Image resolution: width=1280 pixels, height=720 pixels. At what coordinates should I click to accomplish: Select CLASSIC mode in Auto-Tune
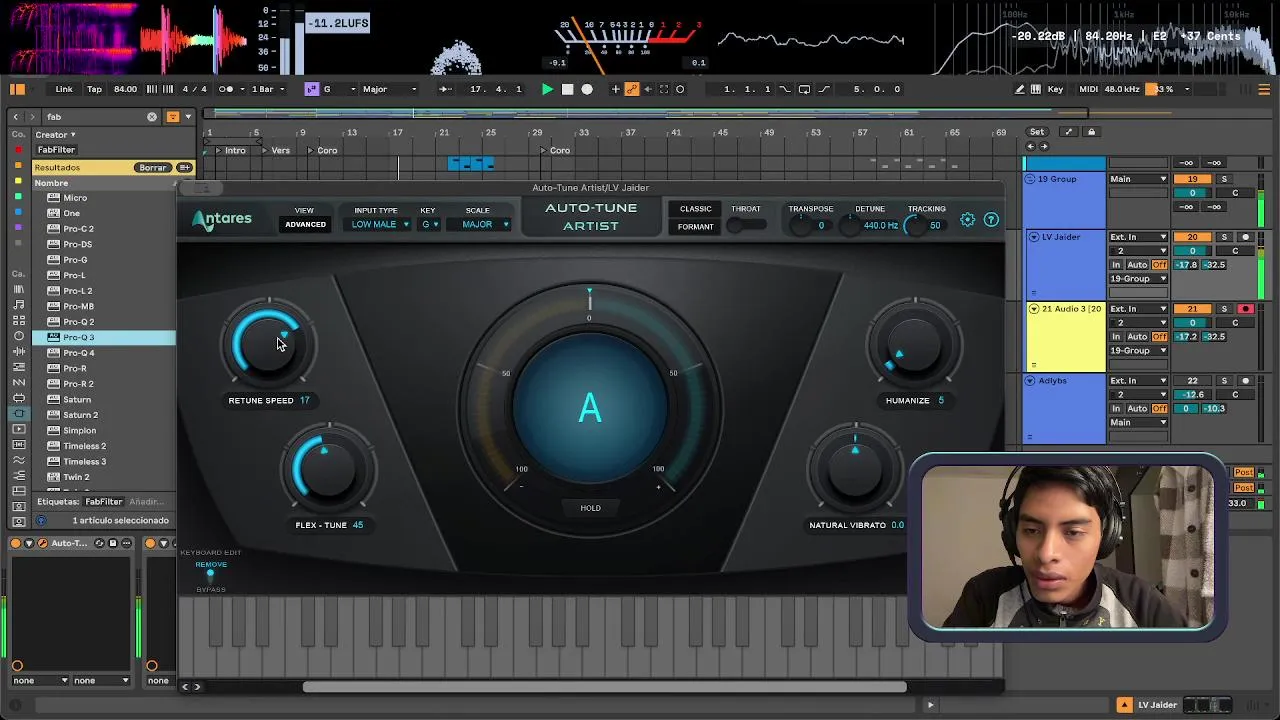pyautogui.click(x=695, y=209)
